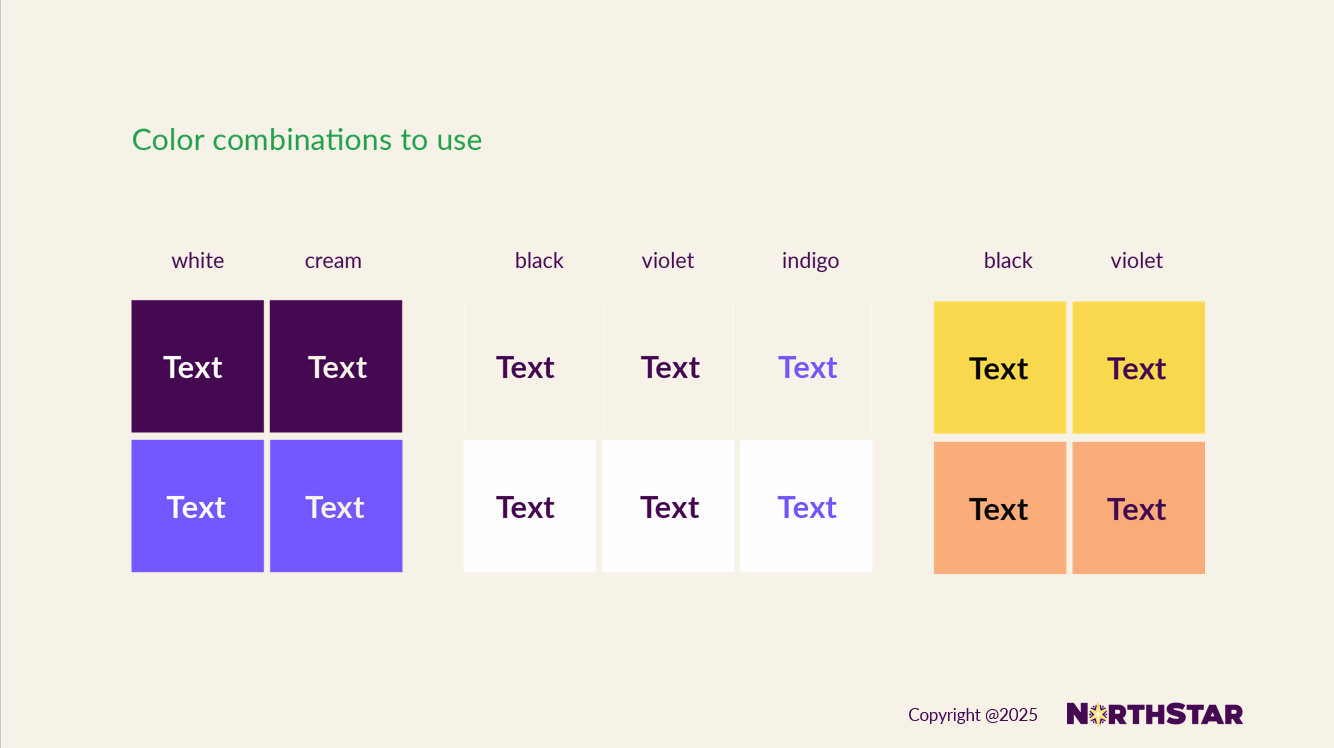The height and width of the screenshot is (748, 1334).
Task: Select white swatch with indigo Text
Action: click(806, 506)
